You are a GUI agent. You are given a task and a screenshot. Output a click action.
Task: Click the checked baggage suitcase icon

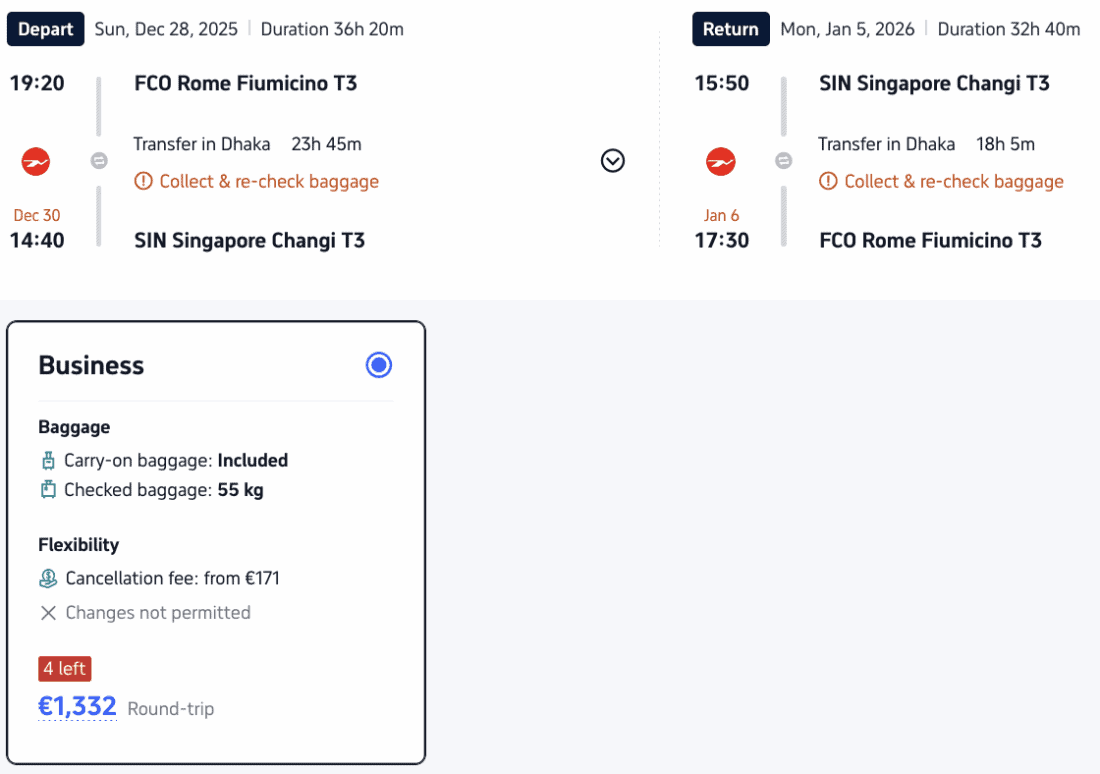(x=48, y=490)
